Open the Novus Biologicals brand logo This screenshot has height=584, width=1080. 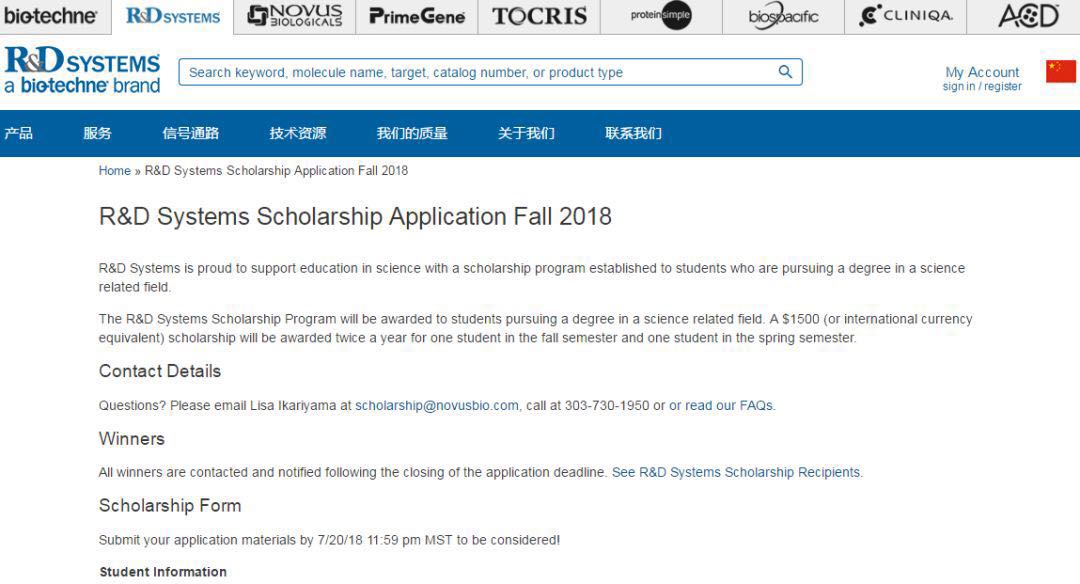[x=294, y=16]
